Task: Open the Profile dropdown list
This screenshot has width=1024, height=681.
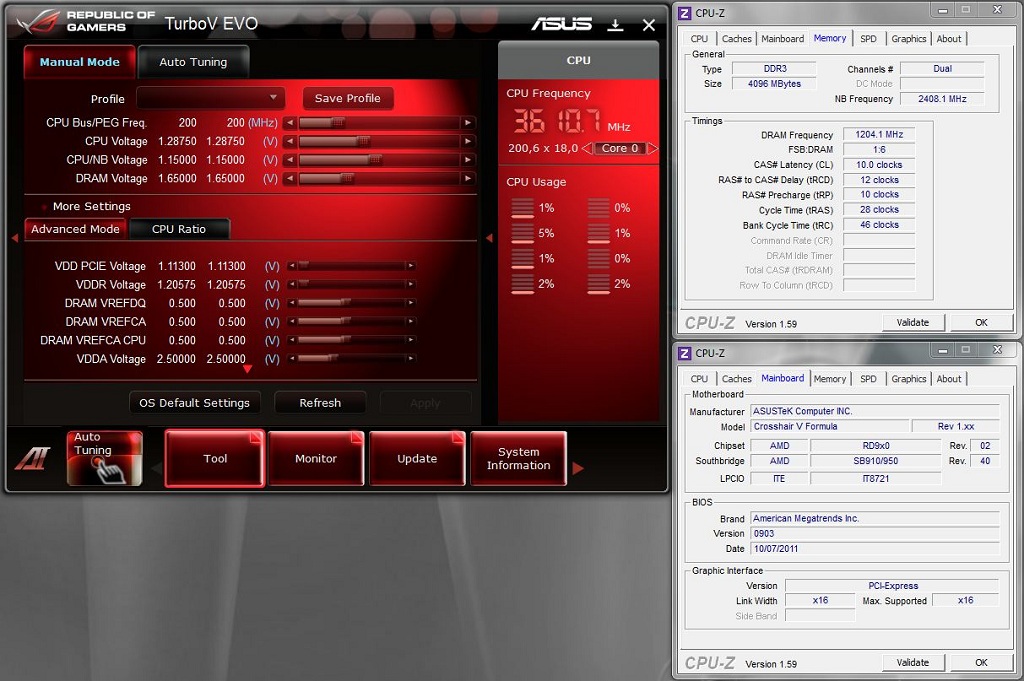Action: coord(211,98)
